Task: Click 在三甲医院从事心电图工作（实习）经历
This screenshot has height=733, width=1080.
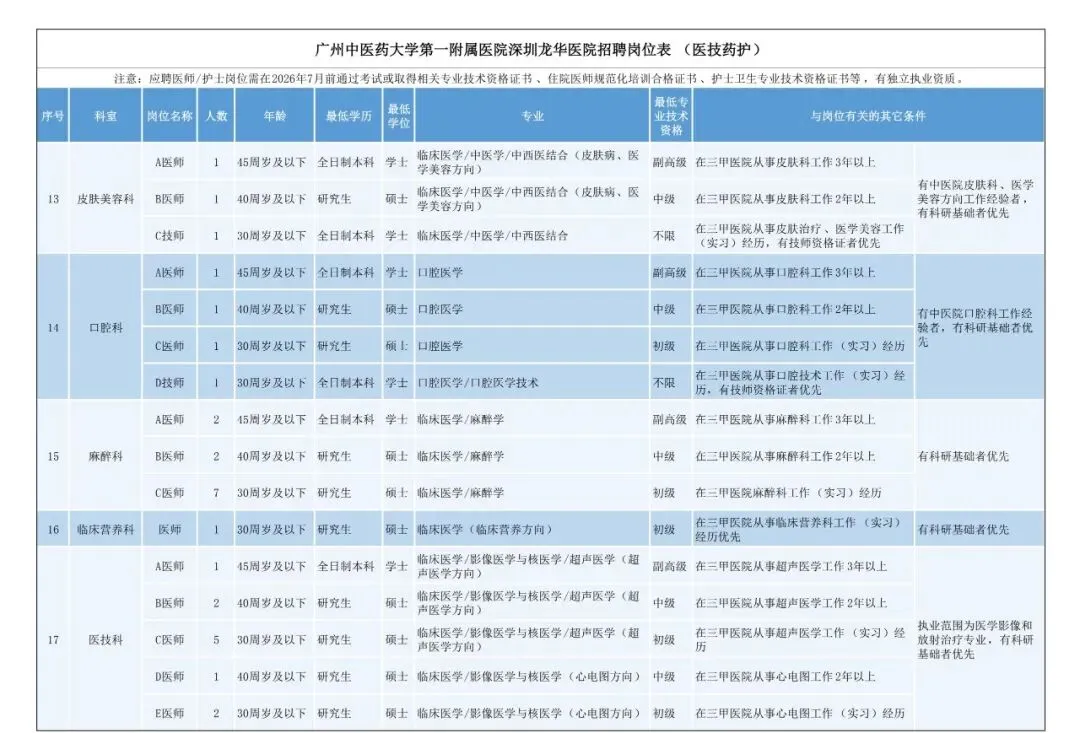Action: pyautogui.click(x=800, y=713)
